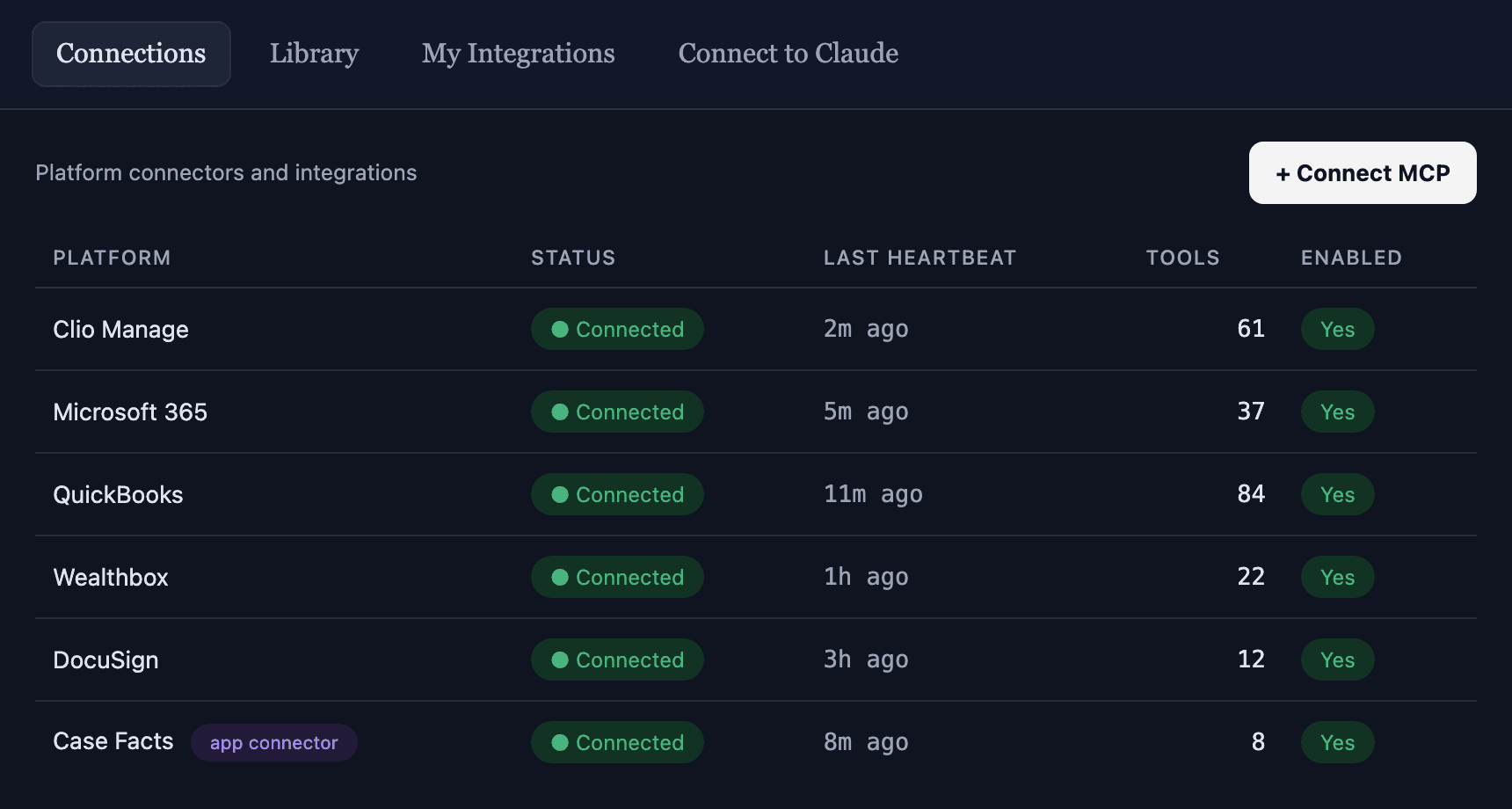Click the 5m ago heartbeat value
This screenshot has width=1512, height=809.
click(866, 412)
